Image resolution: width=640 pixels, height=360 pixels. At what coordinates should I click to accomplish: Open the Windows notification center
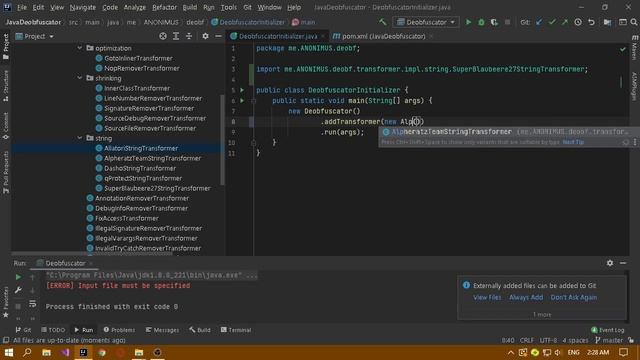click(x=623, y=352)
